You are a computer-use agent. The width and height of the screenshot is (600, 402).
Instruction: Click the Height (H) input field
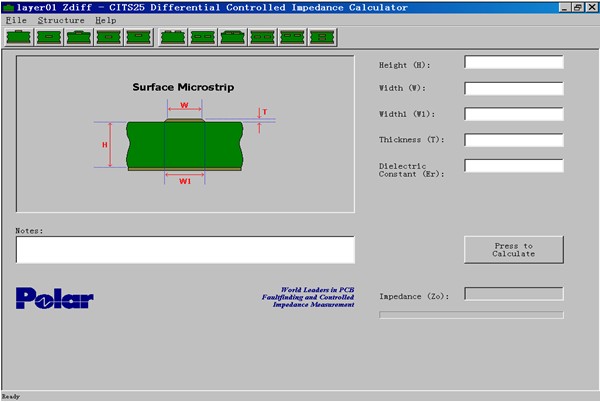tap(513, 63)
